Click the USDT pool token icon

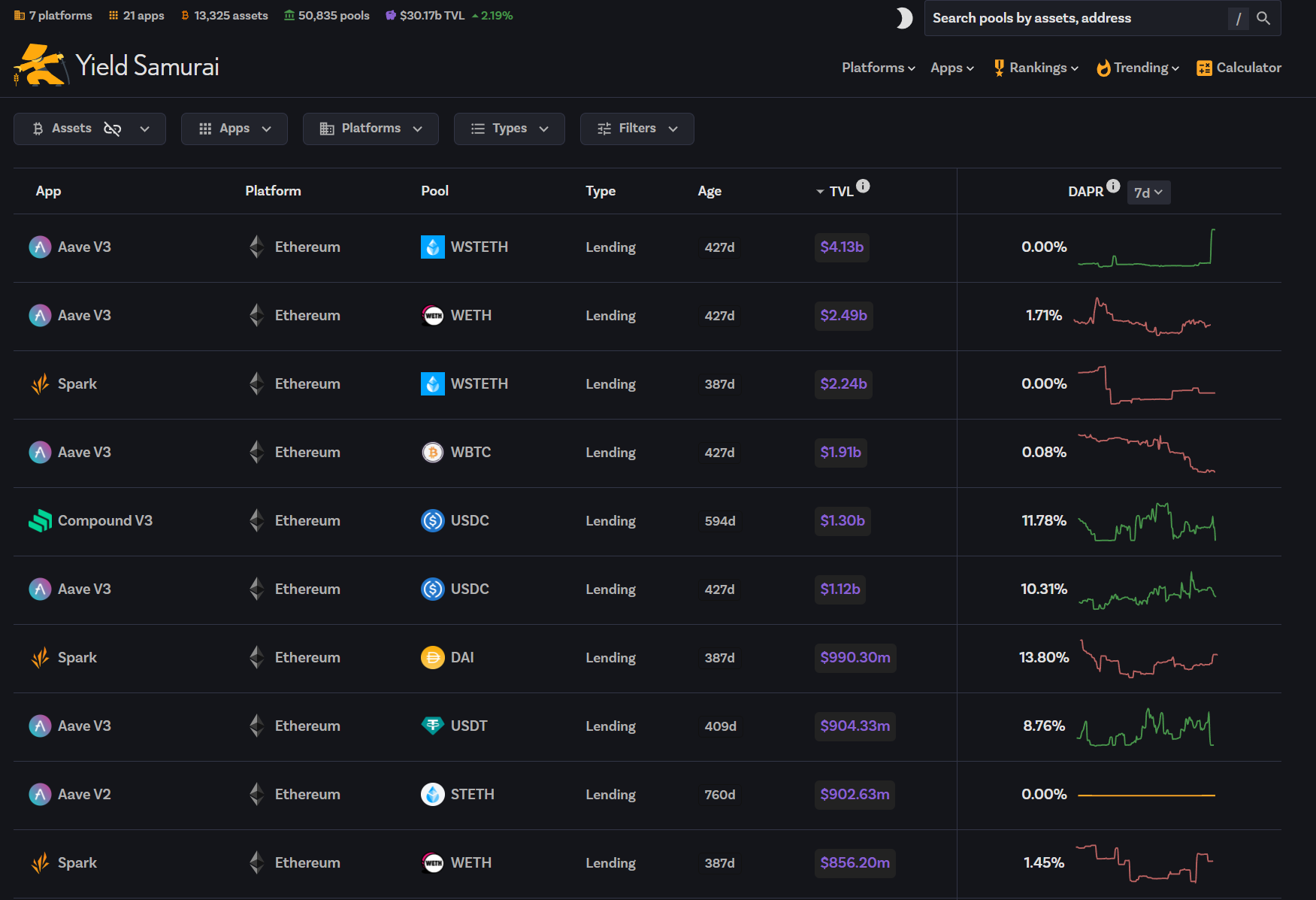coord(433,726)
